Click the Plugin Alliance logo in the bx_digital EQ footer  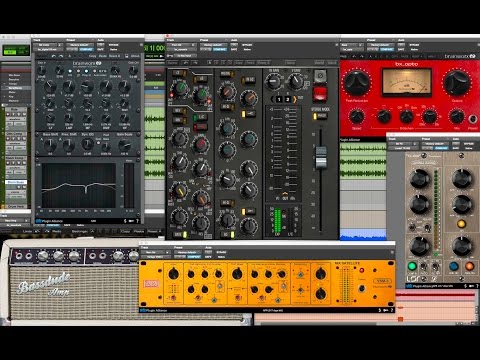tap(50, 221)
